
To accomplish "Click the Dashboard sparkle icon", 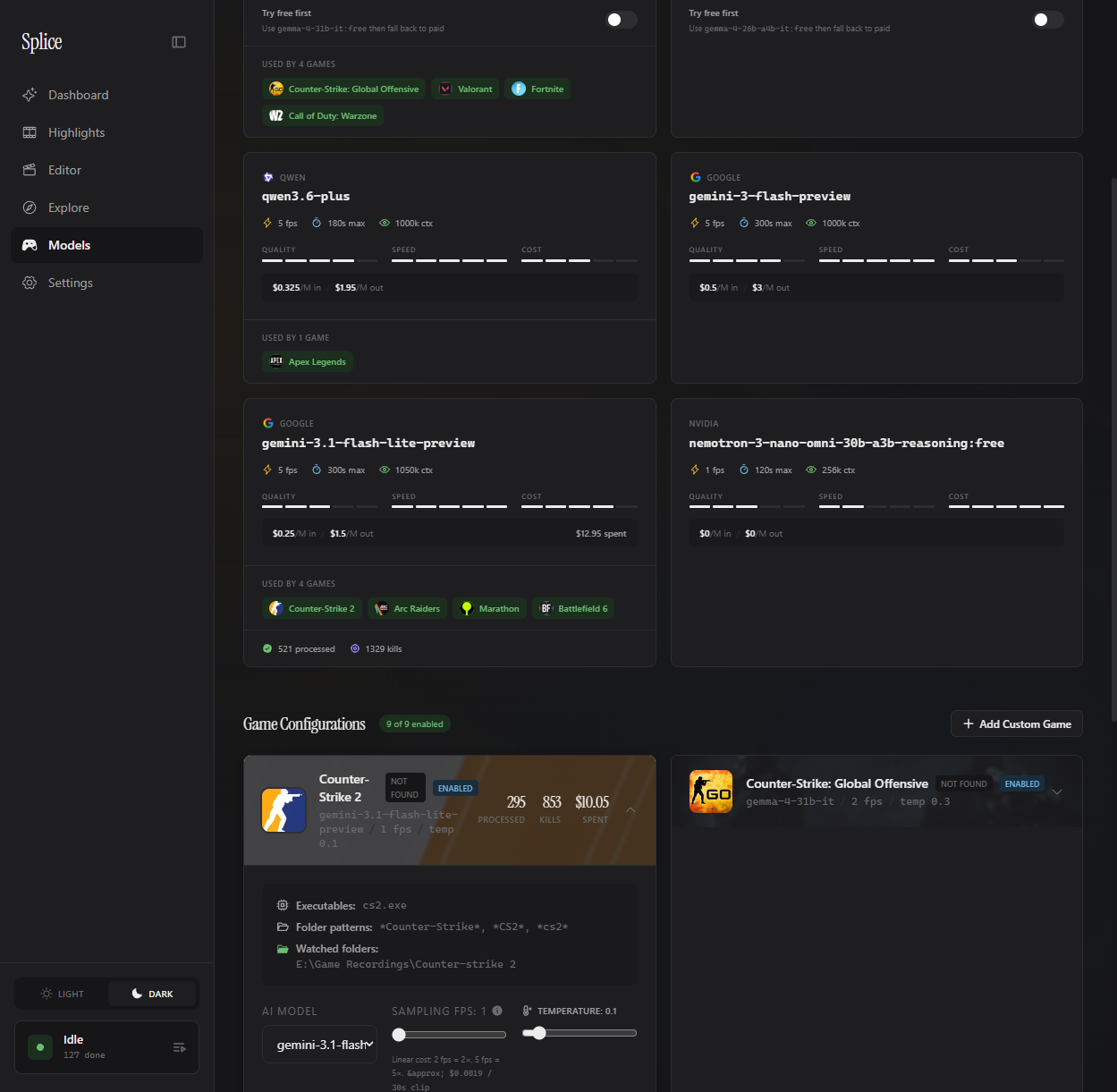I will point(30,95).
